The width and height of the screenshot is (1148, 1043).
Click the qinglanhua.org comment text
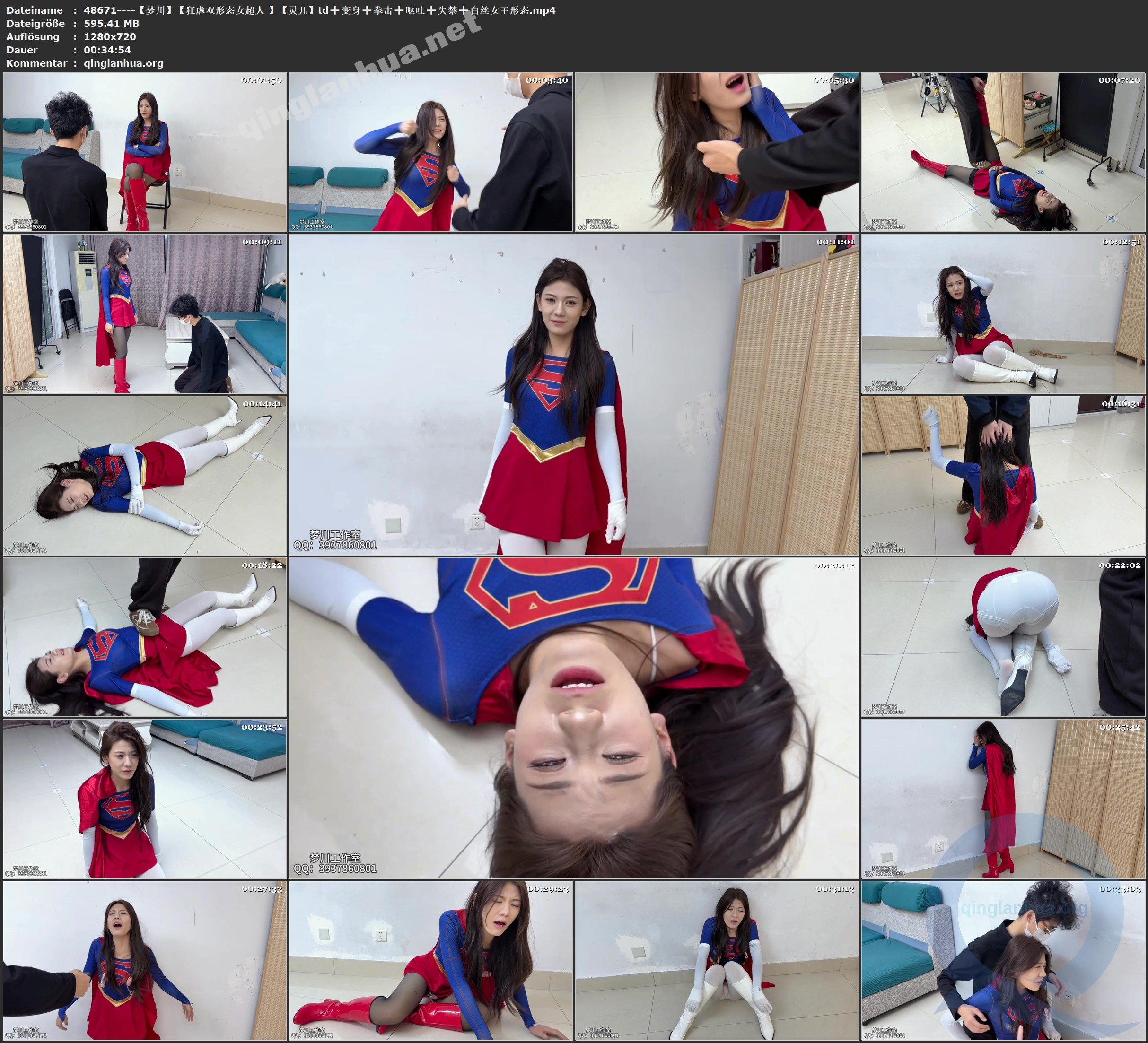click(x=123, y=63)
